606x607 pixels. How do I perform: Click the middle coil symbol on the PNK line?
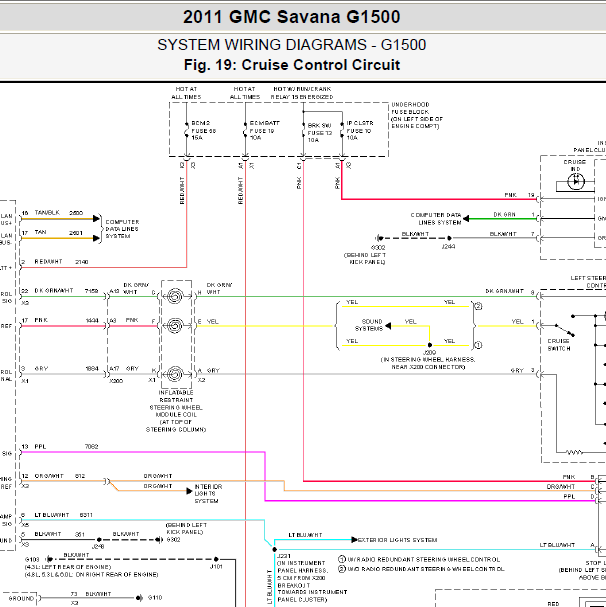[175, 326]
